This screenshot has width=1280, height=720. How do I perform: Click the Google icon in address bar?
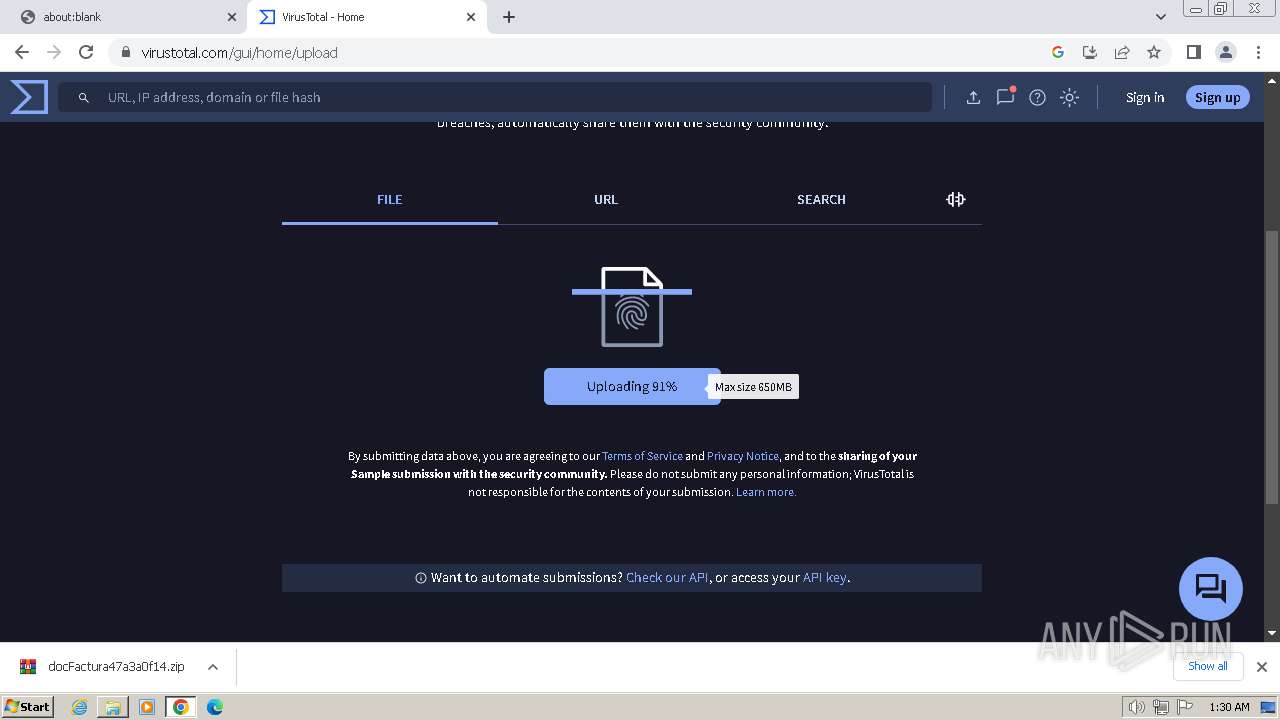coord(1058,52)
